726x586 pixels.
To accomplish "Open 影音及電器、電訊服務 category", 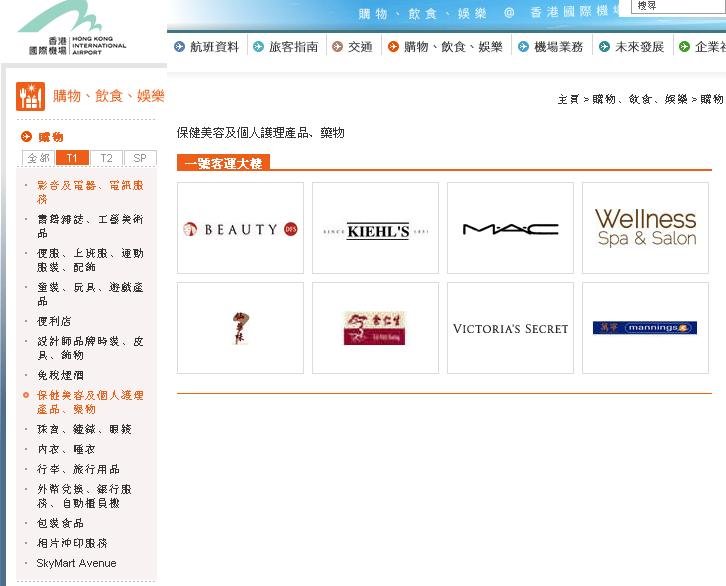I will [x=90, y=192].
